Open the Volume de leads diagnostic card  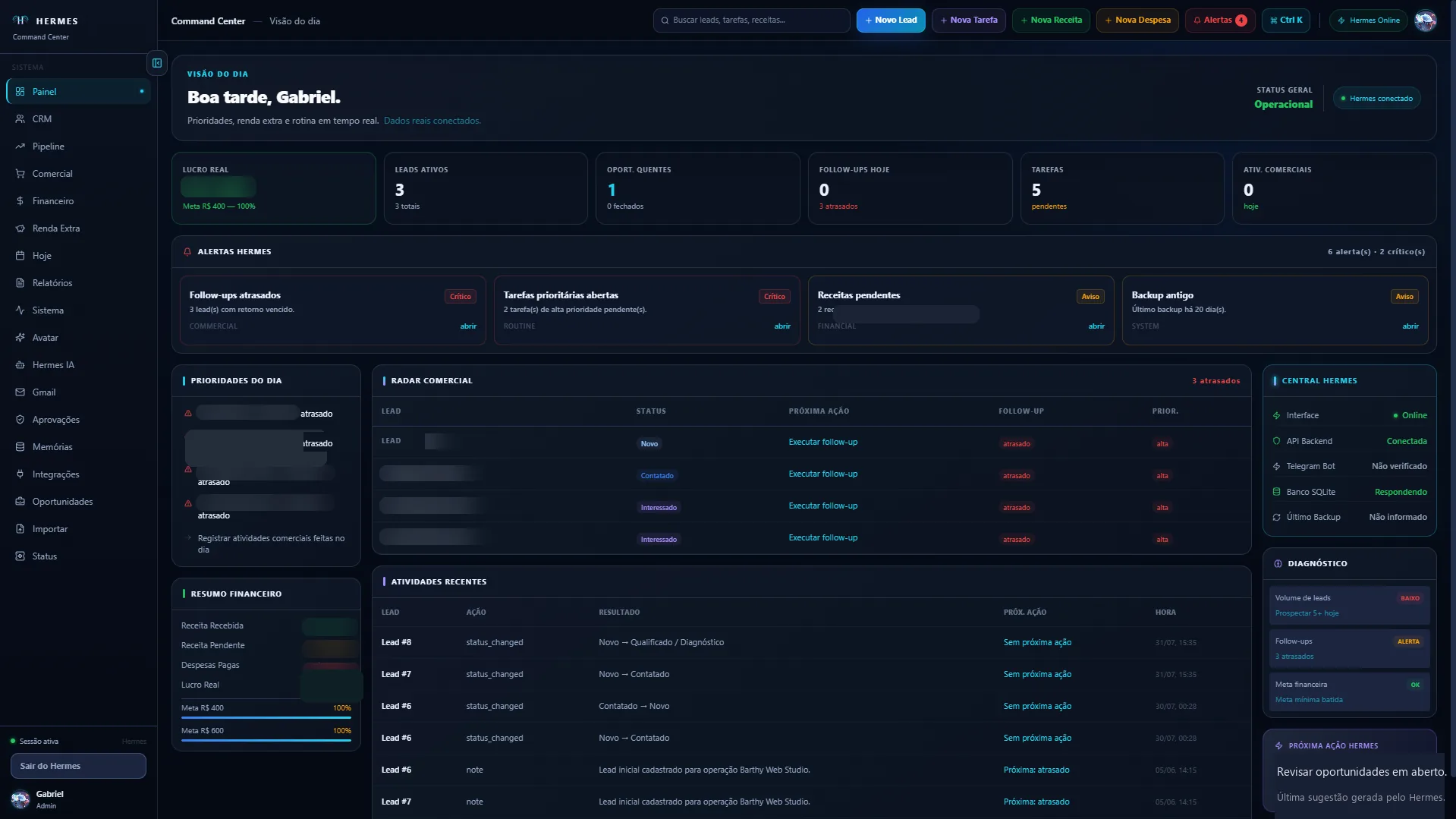click(1349, 605)
